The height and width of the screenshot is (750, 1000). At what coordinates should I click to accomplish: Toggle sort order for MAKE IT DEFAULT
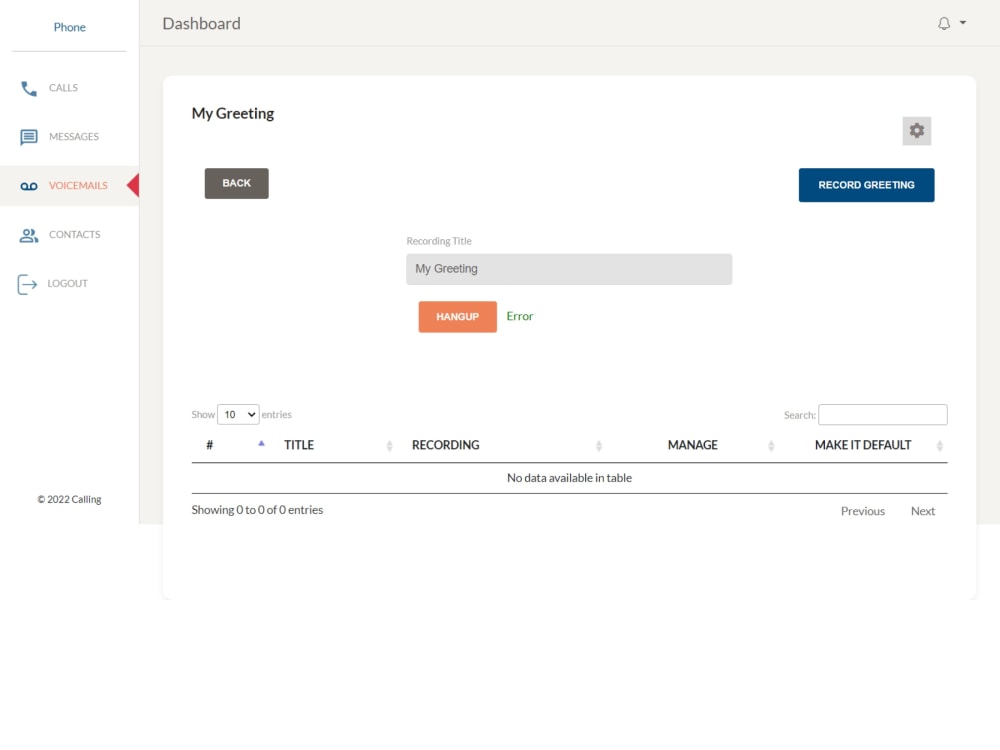pyautogui.click(x=936, y=445)
